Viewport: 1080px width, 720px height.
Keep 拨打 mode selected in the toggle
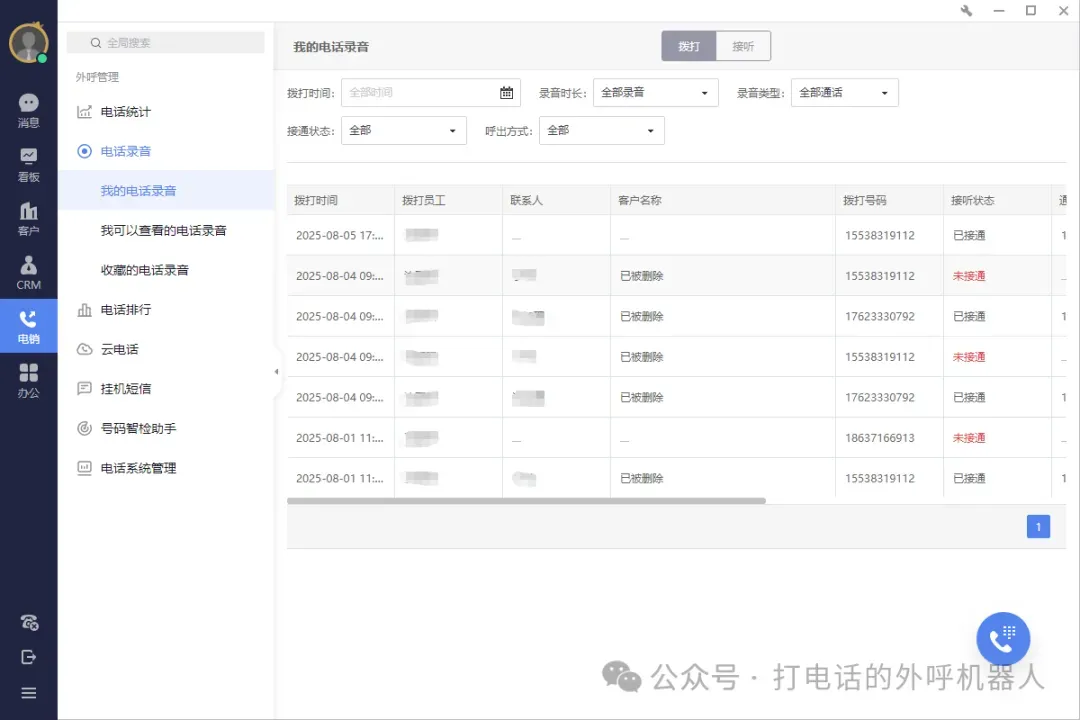point(688,45)
